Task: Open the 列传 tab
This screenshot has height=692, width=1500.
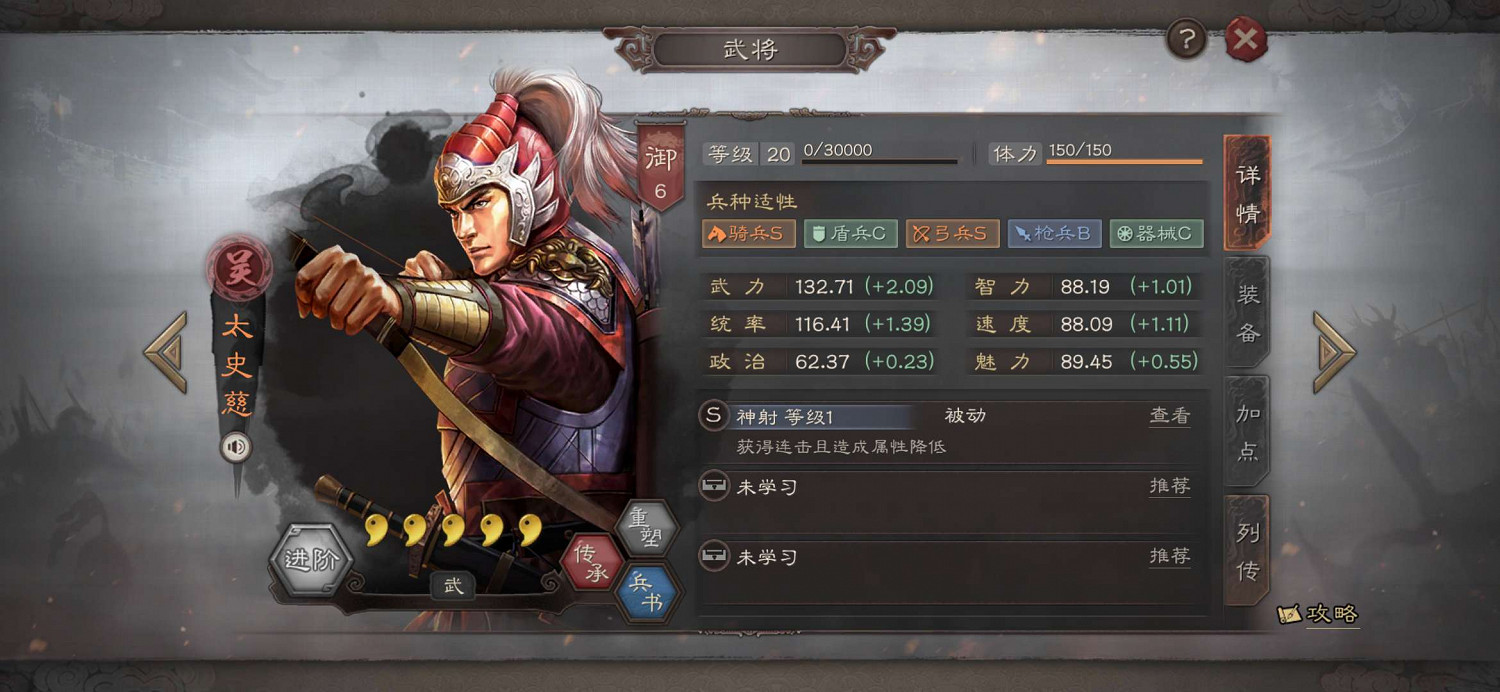Action: tap(1247, 551)
